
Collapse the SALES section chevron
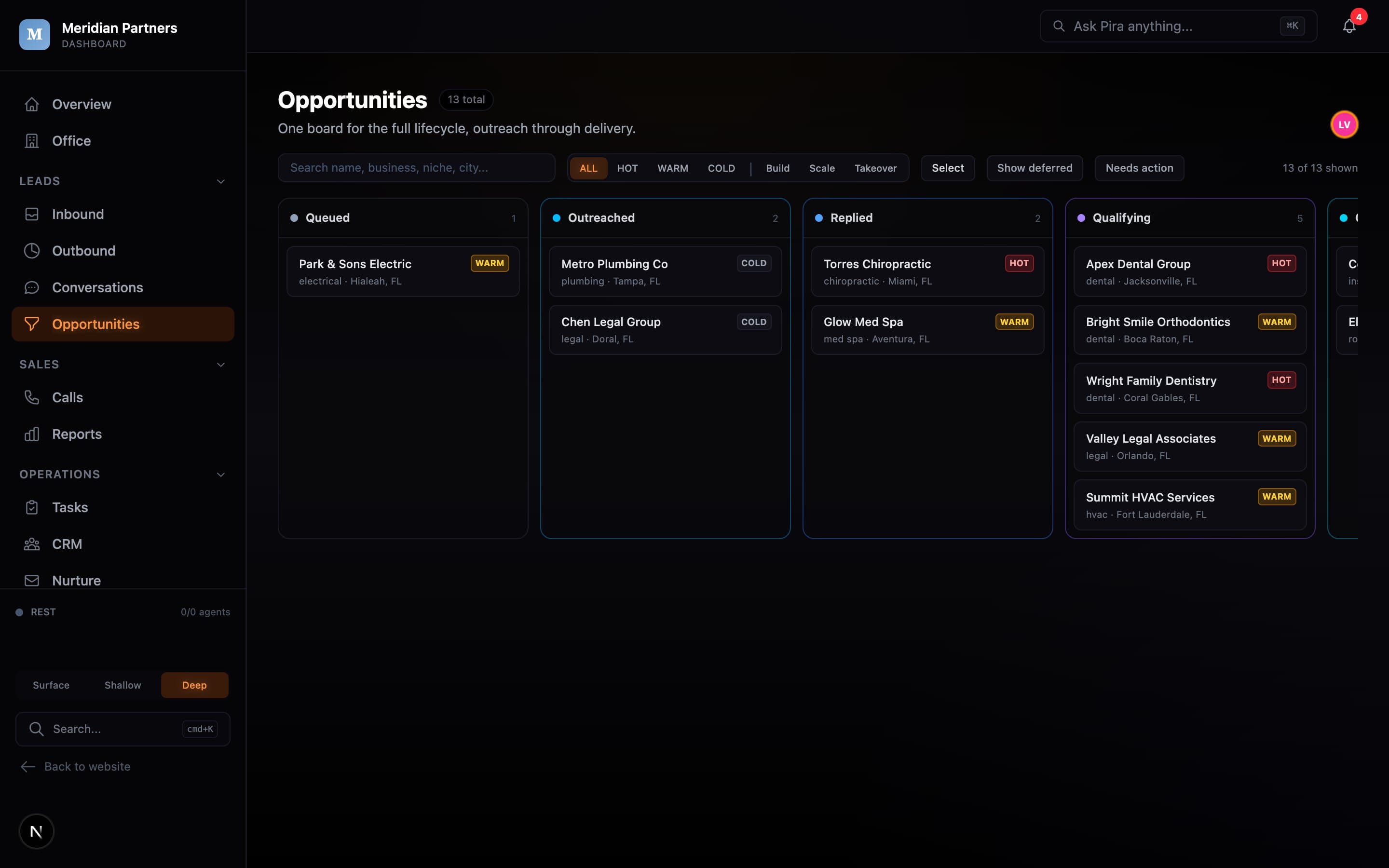[x=220, y=365]
